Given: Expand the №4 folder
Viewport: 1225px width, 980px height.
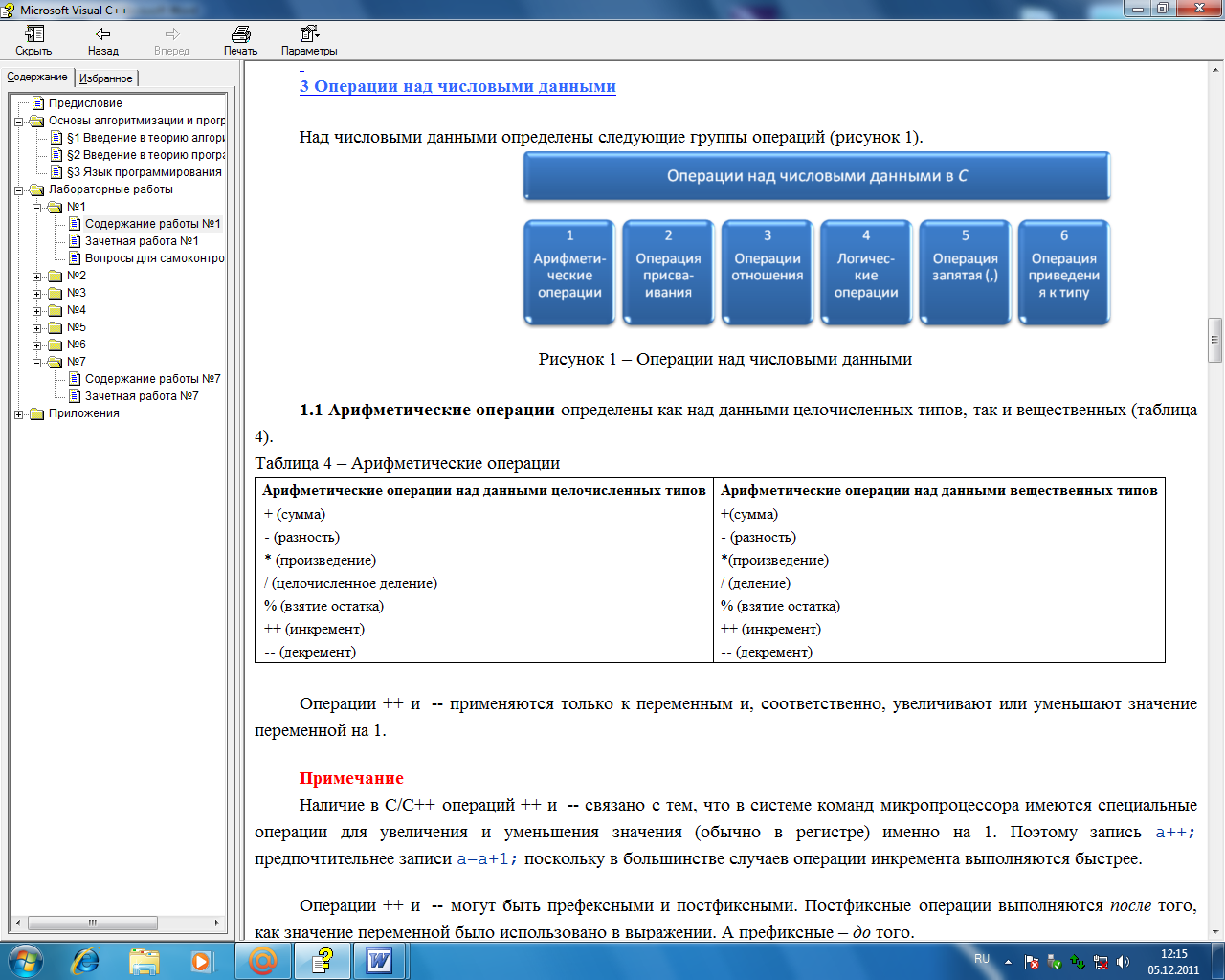Looking at the screenshot, I should point(36,310).
